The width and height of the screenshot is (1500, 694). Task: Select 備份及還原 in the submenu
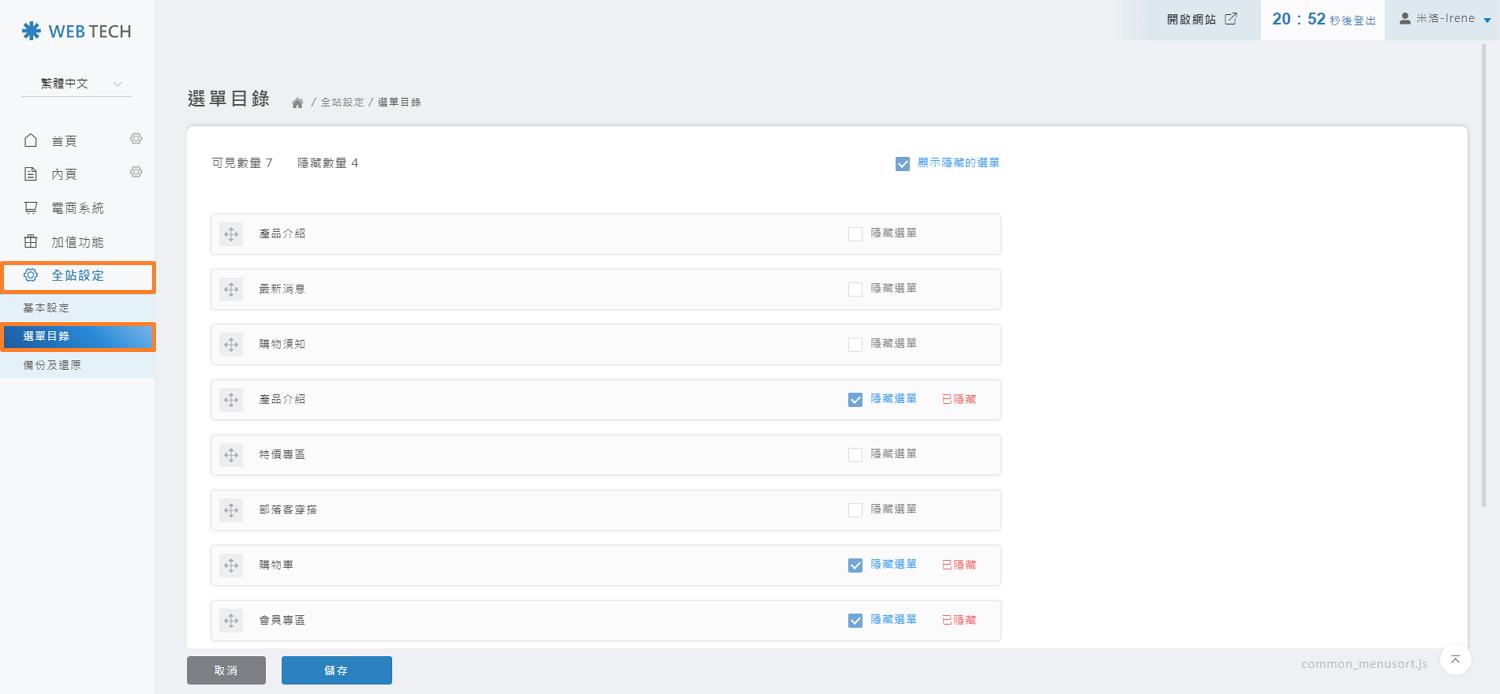52,365
